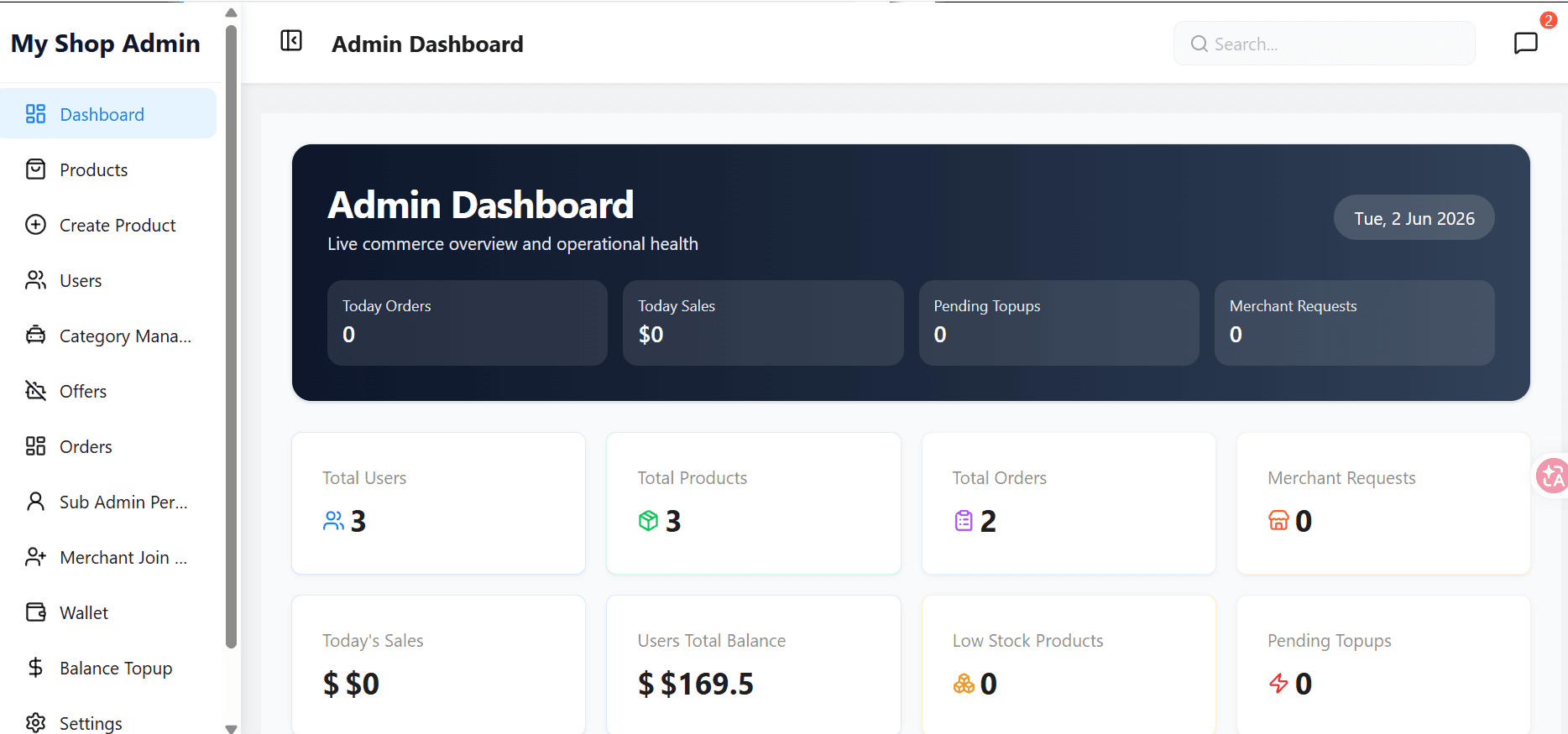Navigate to Users section
This screenshot has height=734, width=1568.
tap(108, 280)
